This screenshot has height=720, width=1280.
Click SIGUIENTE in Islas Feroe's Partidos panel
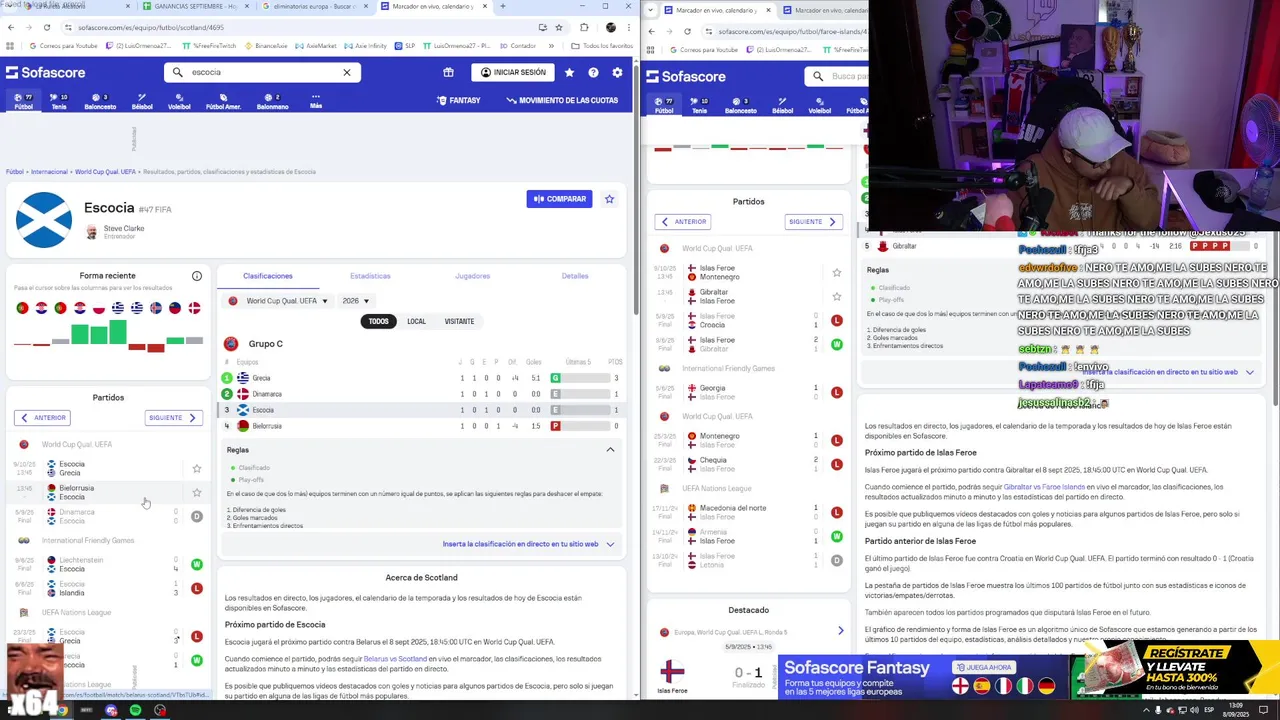(x=813, y=222)
